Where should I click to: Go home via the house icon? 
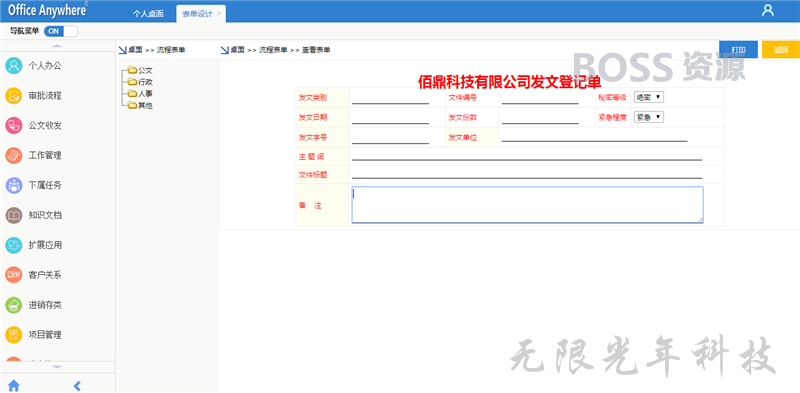click(x=14, y=385)
